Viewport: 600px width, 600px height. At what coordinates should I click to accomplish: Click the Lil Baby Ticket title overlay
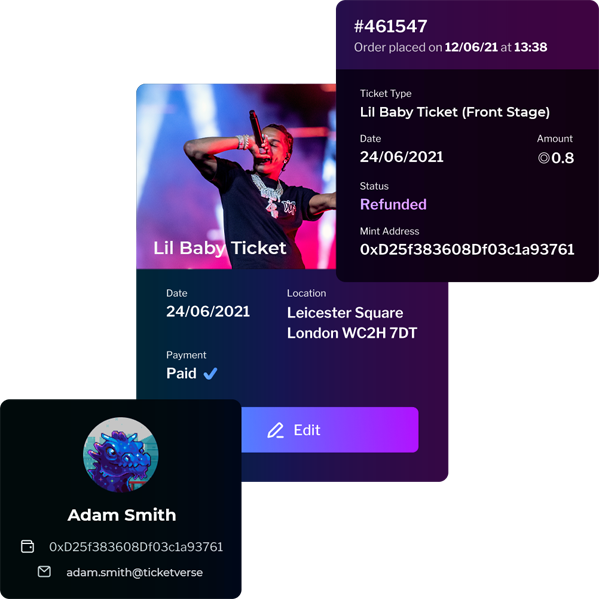click(220, 248)
